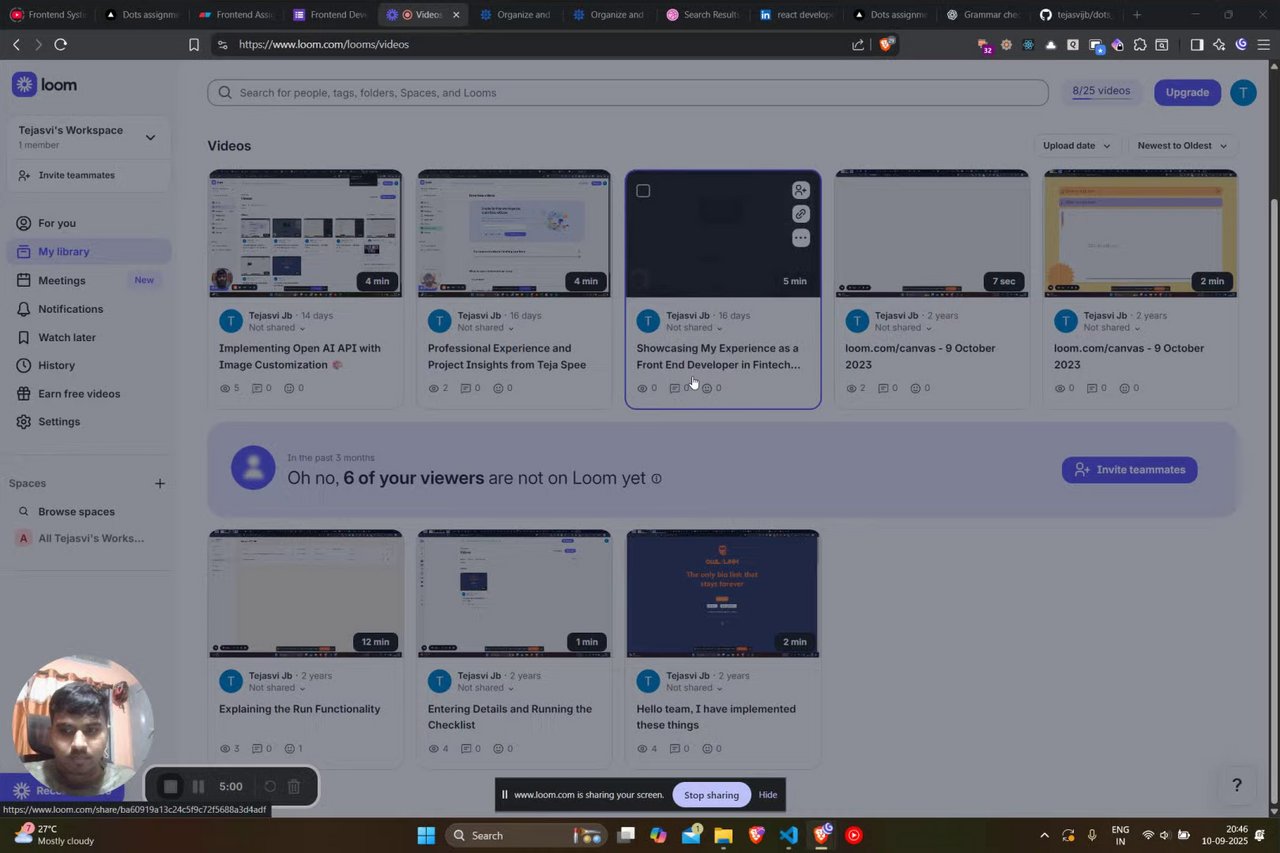Delete the recording with the trash icon

(294, 787)
